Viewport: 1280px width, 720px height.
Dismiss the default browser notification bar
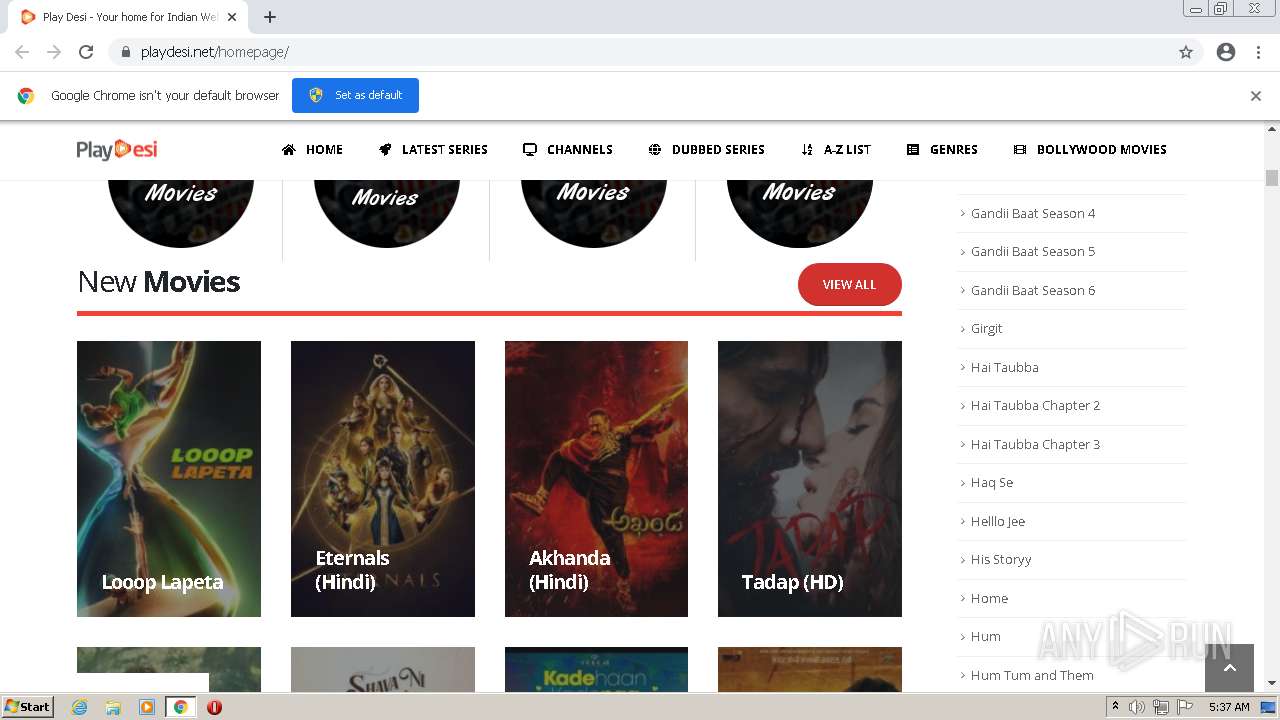click(1256, 96)
